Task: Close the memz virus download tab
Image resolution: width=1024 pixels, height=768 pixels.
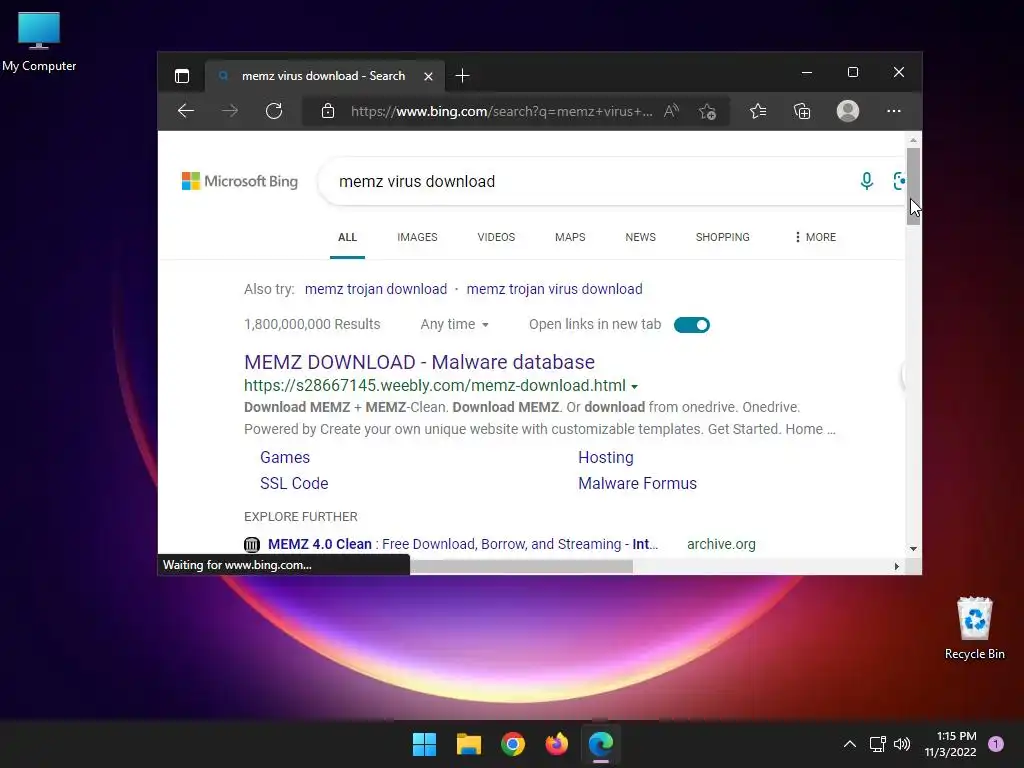Action: 428,76
